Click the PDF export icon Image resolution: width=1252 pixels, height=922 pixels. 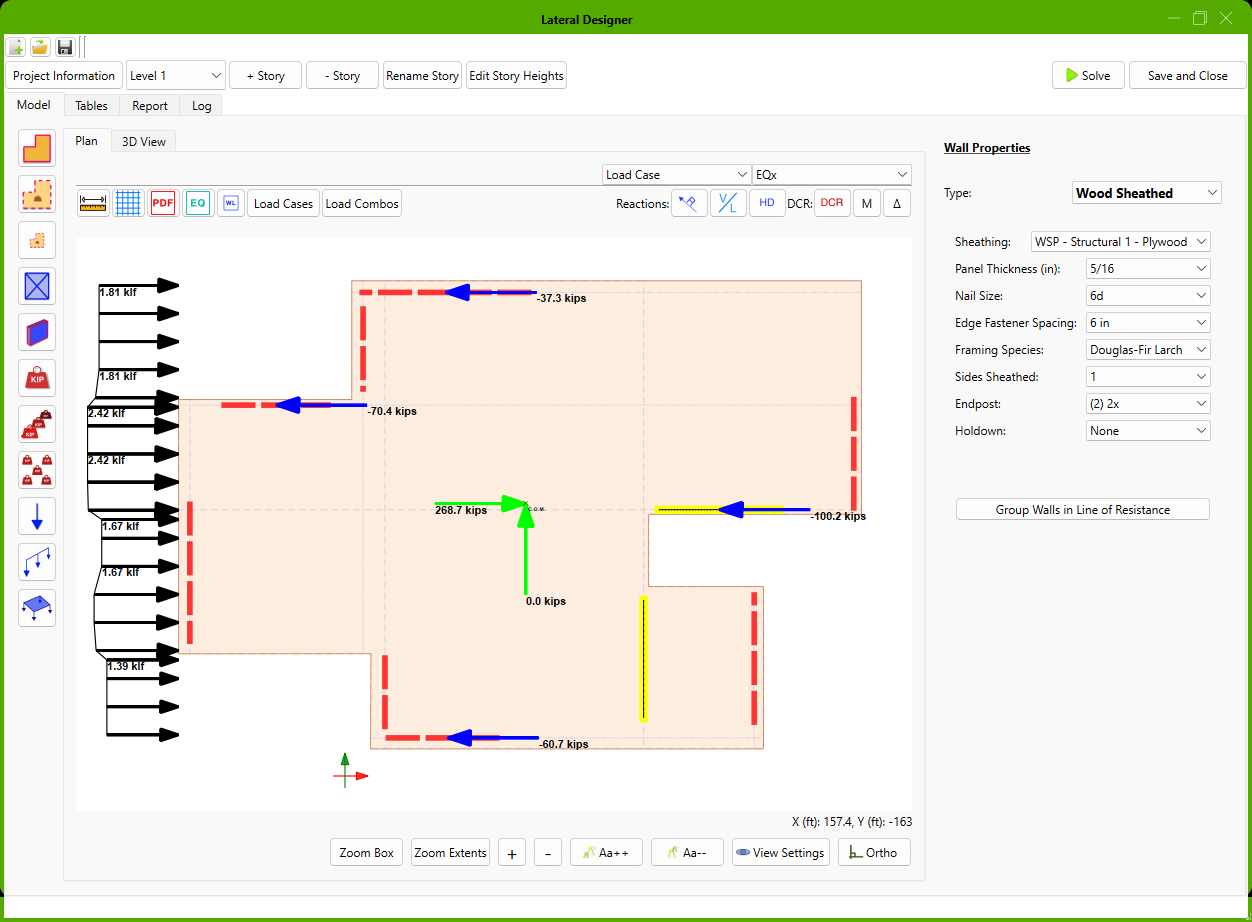point(163,203)
